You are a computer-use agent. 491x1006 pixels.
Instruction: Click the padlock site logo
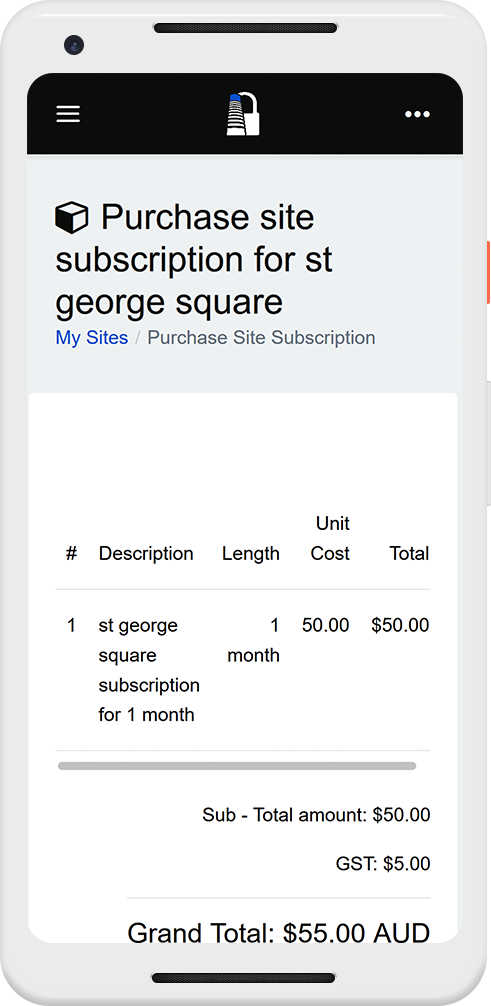243,114
